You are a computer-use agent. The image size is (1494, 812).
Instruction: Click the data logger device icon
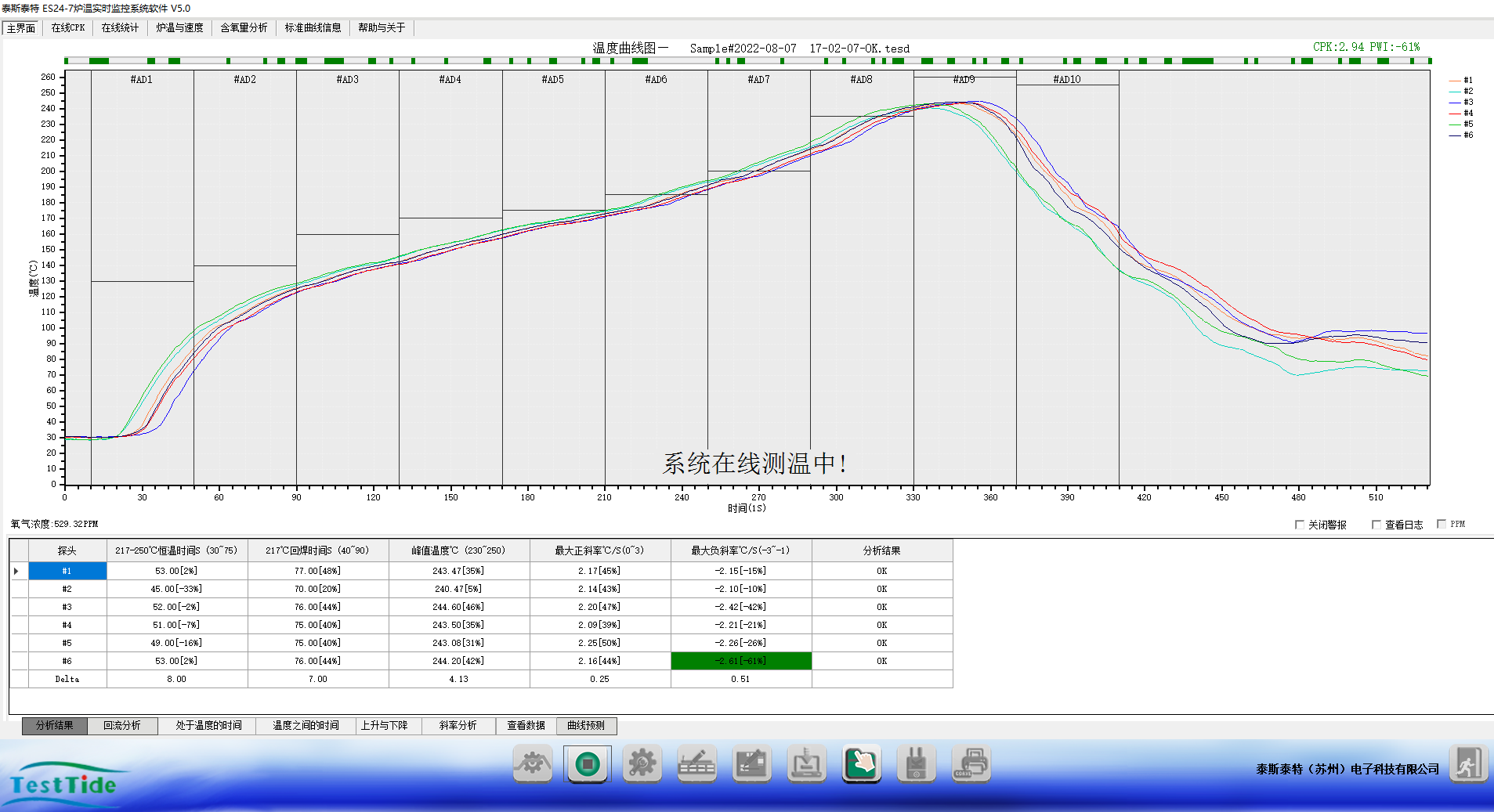(x=916, y=763)
